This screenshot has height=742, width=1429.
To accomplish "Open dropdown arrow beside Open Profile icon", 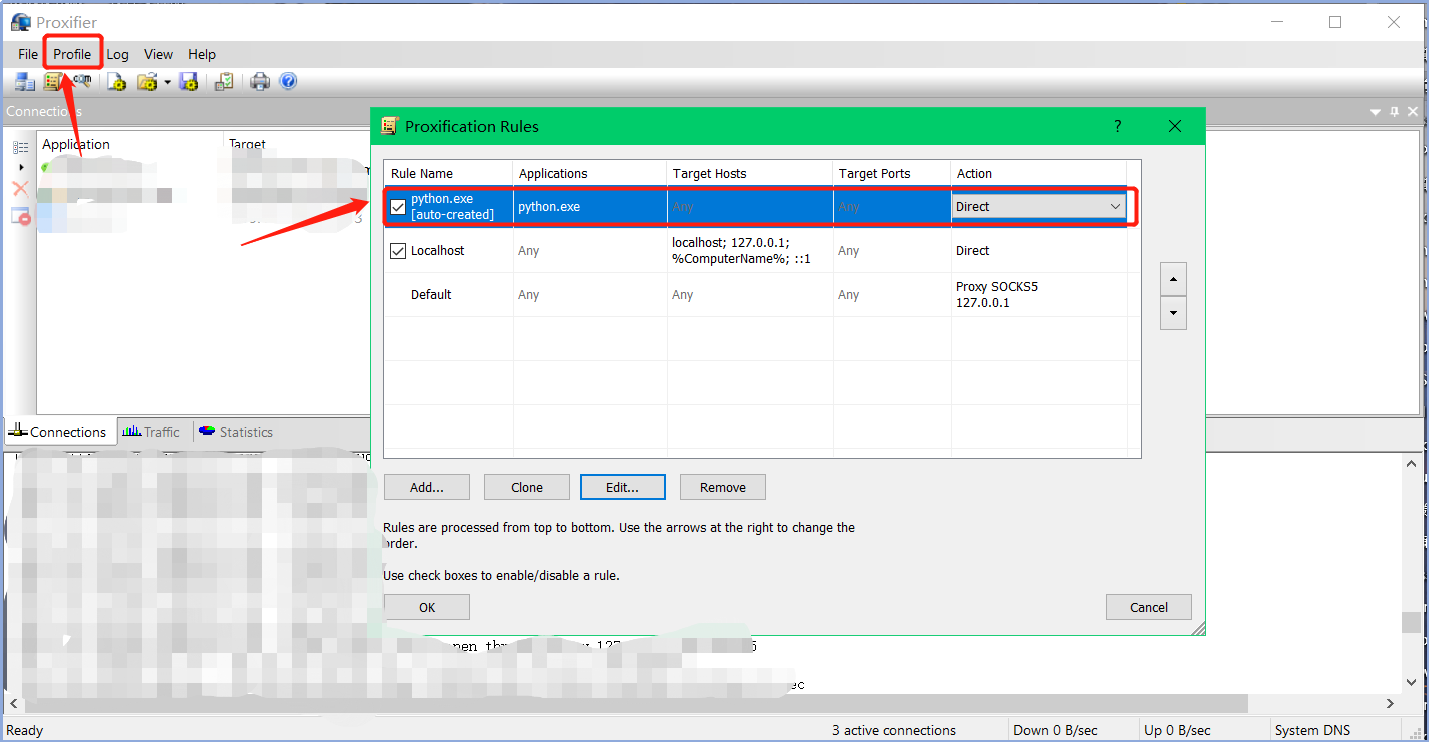I will pyautogui.click(x=168, y=82).
